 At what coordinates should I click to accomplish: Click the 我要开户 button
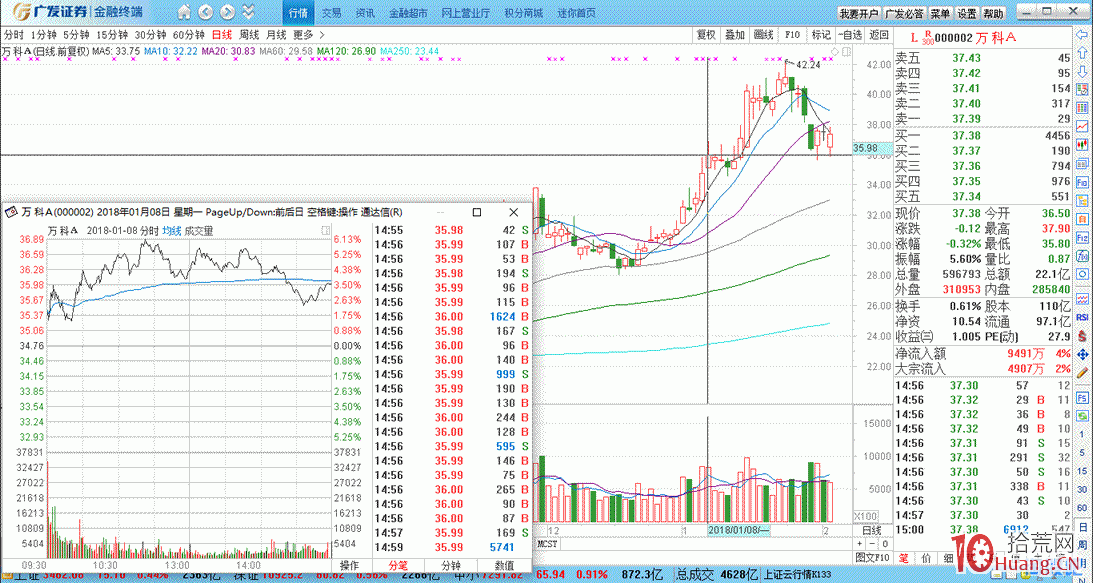click(x=858, y=13)
